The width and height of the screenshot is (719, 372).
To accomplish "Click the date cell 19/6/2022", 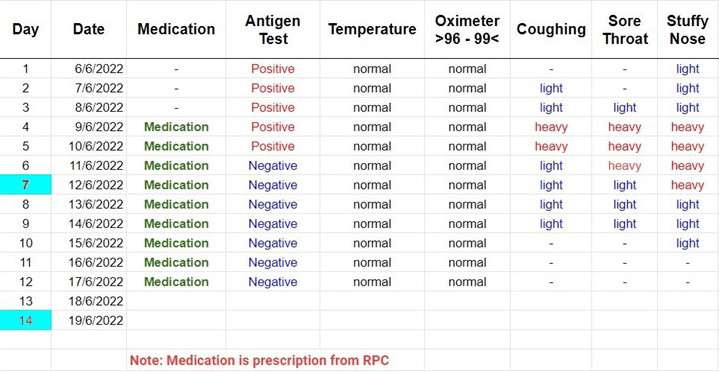I will pyautogui.click(x=89, y=320).
